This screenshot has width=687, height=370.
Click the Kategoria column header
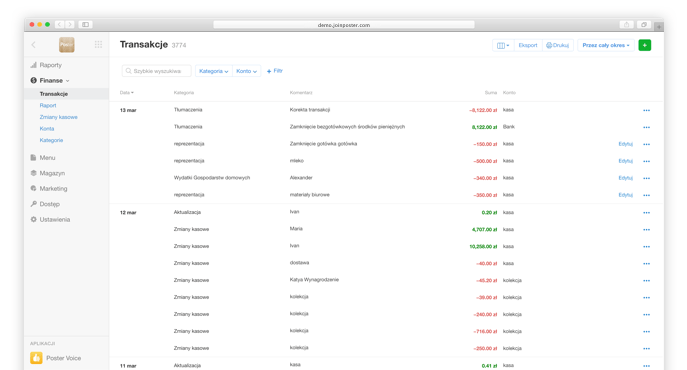click(184, 92)
